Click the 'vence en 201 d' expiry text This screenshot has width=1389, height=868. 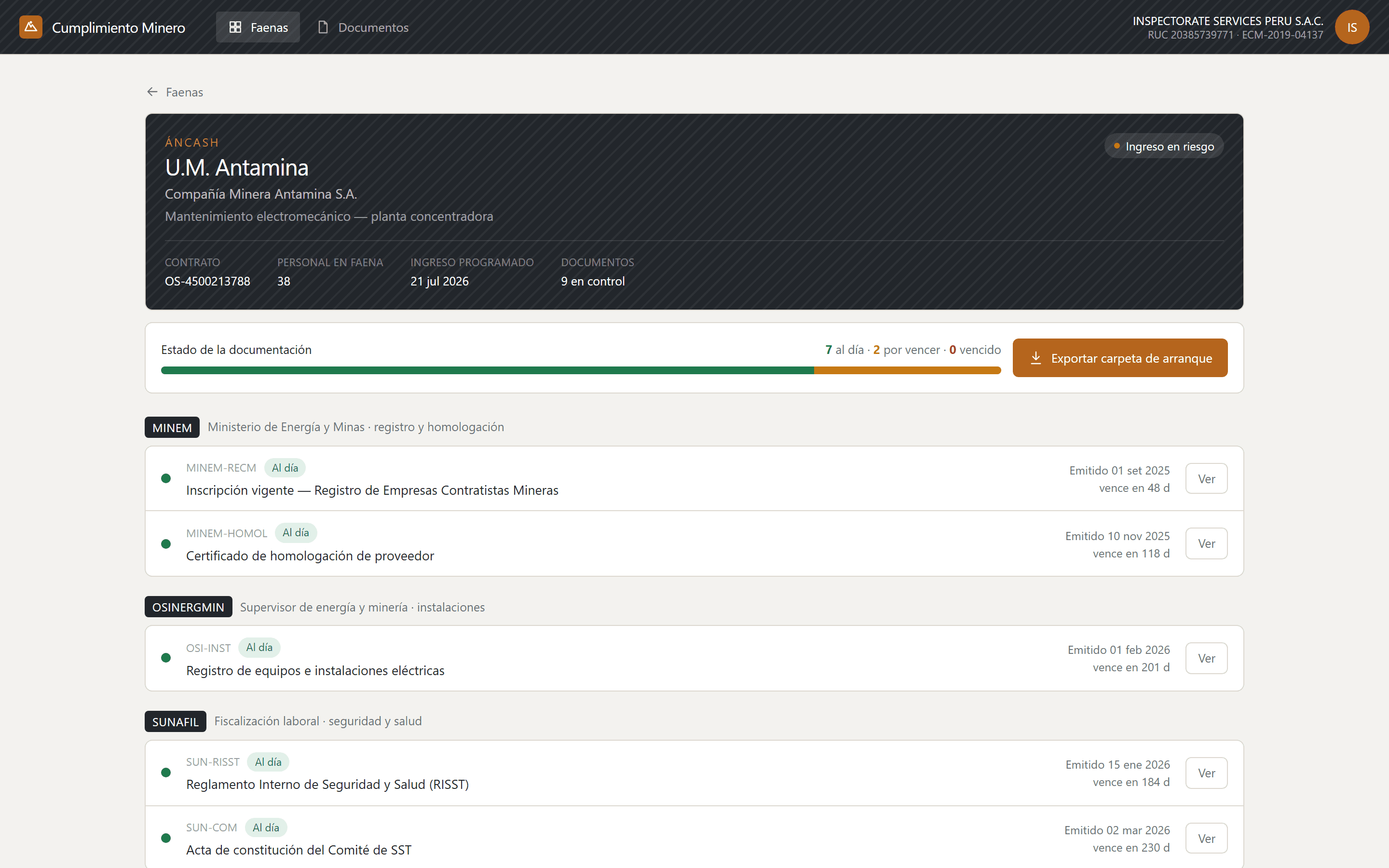[x=1131, y=667]
